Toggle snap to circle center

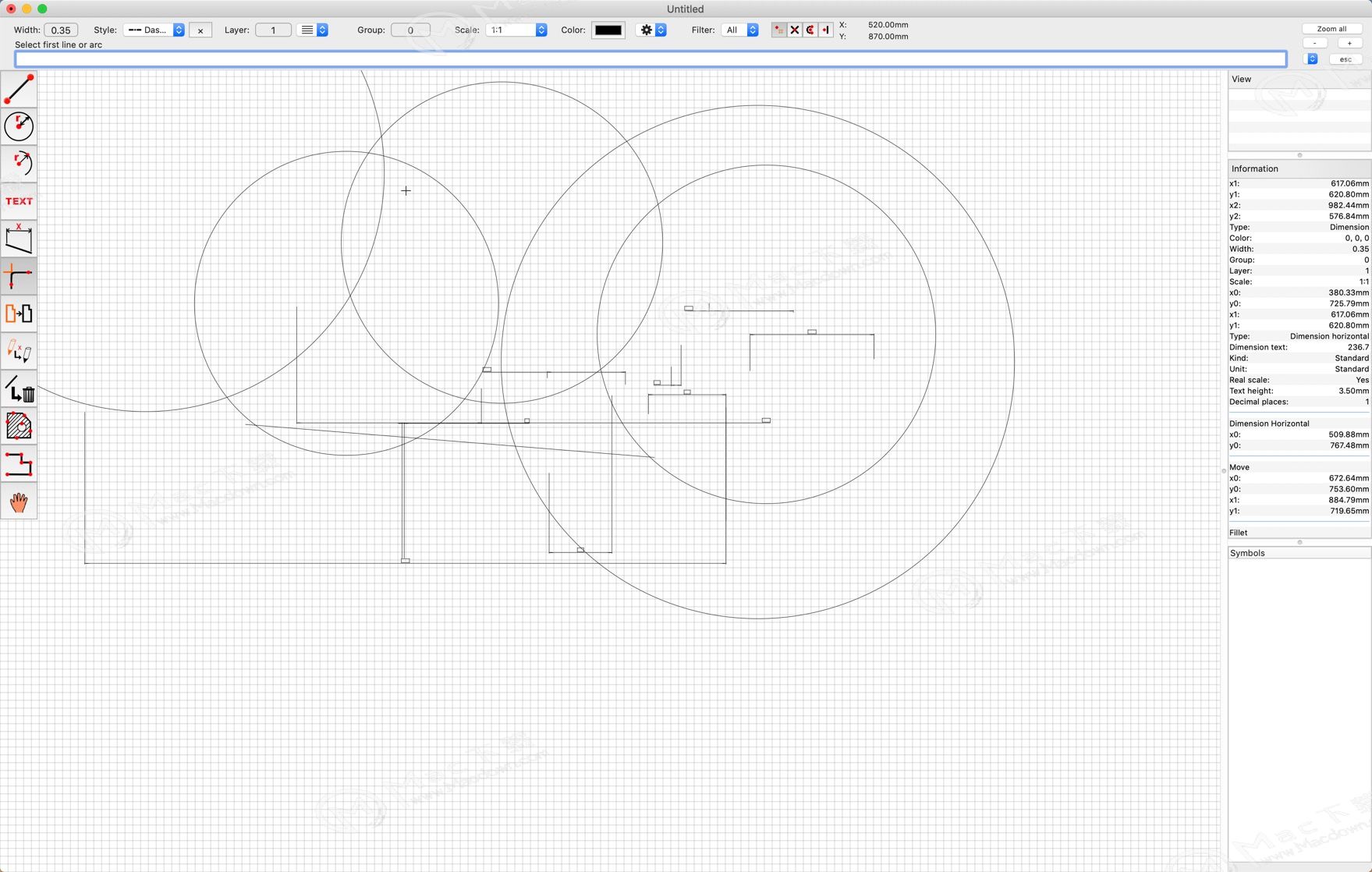coord(810,30)
